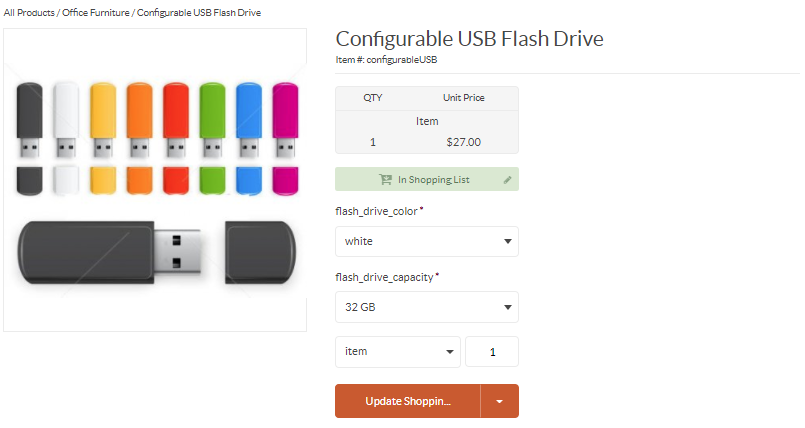Select the upright orange flash drive
805x428 pixels.
(x=139, y=120)
